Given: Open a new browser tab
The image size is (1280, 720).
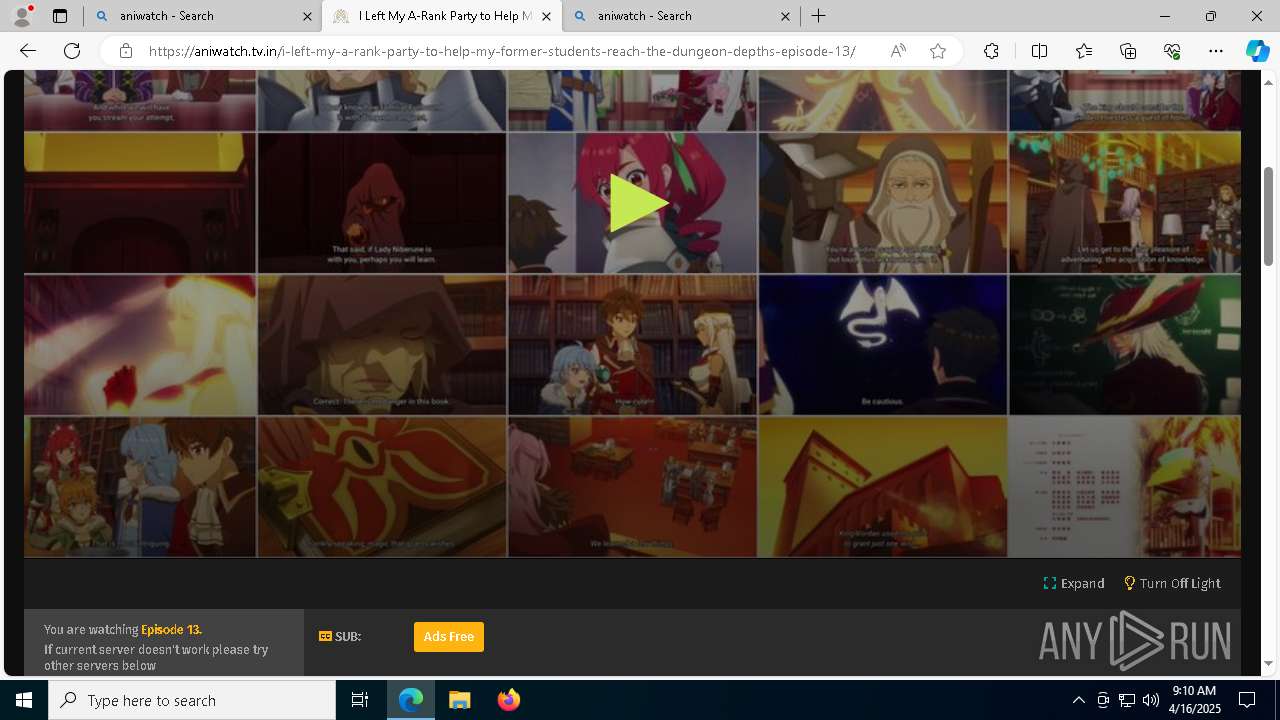Looking at the screenshot, I should tap(818, 16).
